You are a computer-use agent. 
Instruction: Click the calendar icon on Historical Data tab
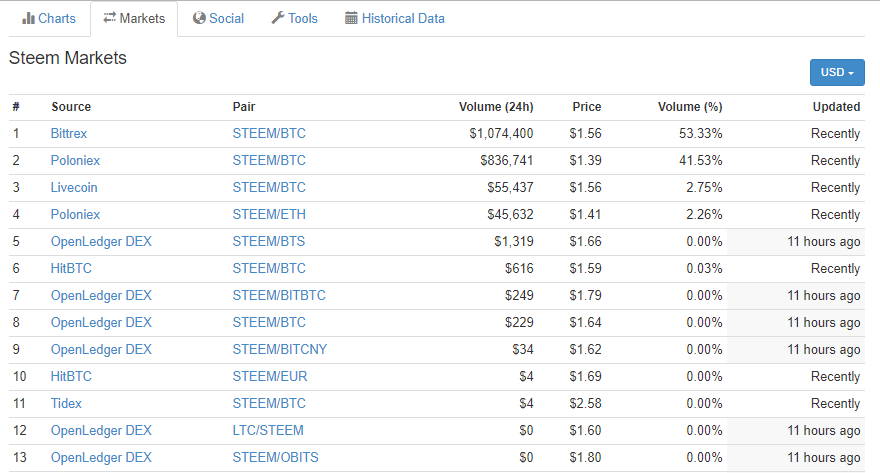coord(351,19)
